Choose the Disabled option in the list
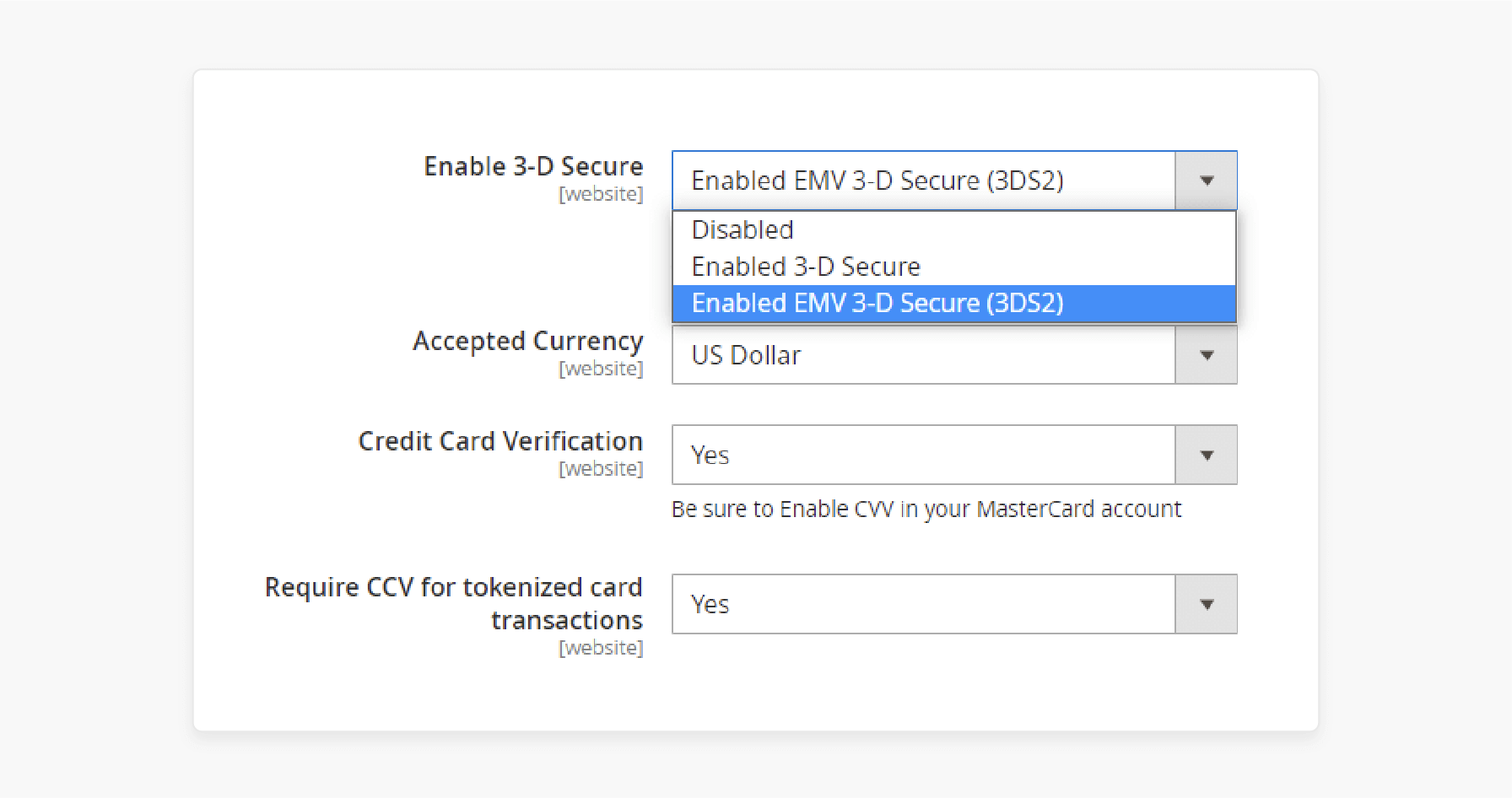The width and height of the screenshot is (1512, 798). 954,229
